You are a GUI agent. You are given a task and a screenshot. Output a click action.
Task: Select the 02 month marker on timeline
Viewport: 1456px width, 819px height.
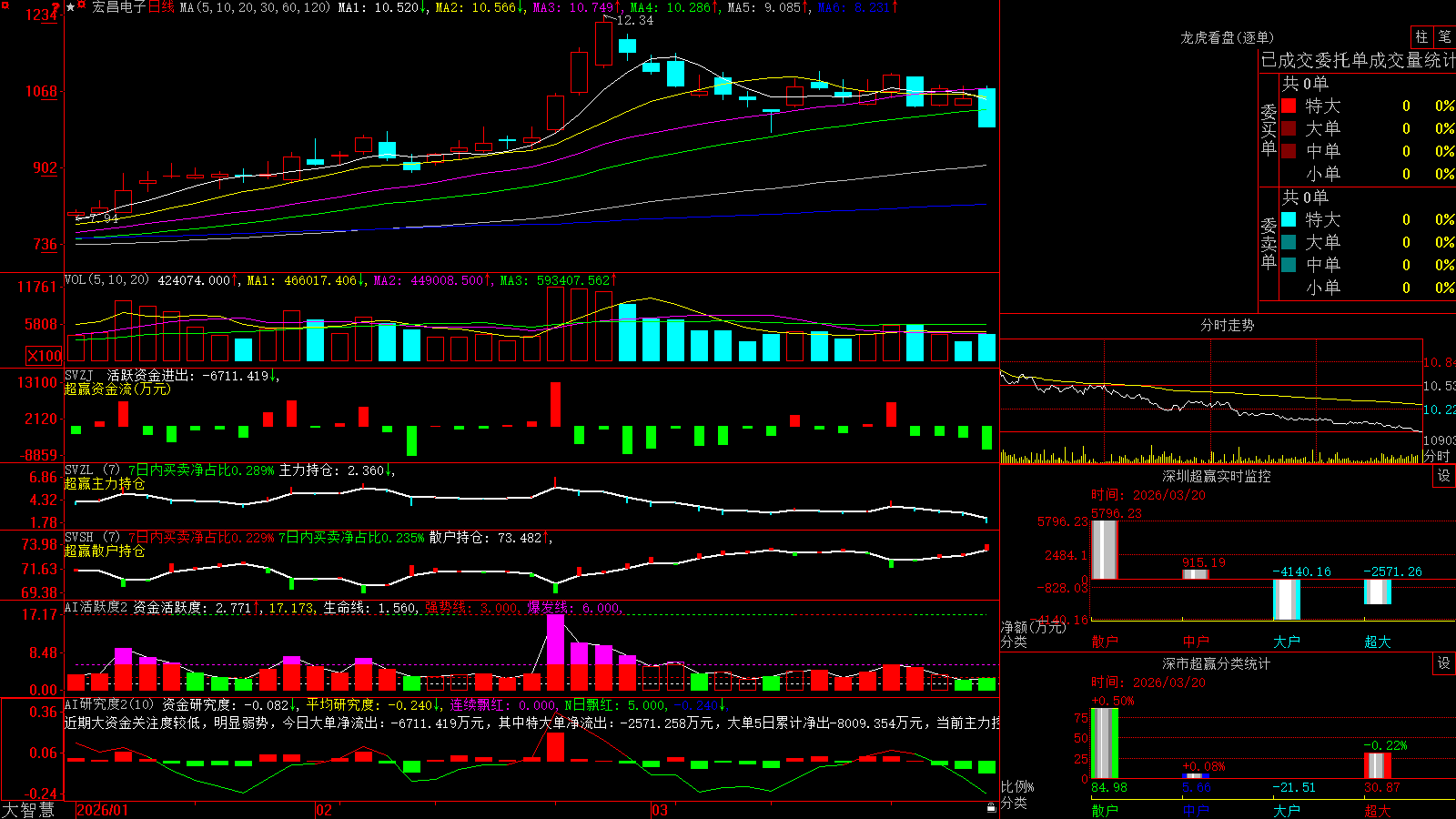click(324, 810)
